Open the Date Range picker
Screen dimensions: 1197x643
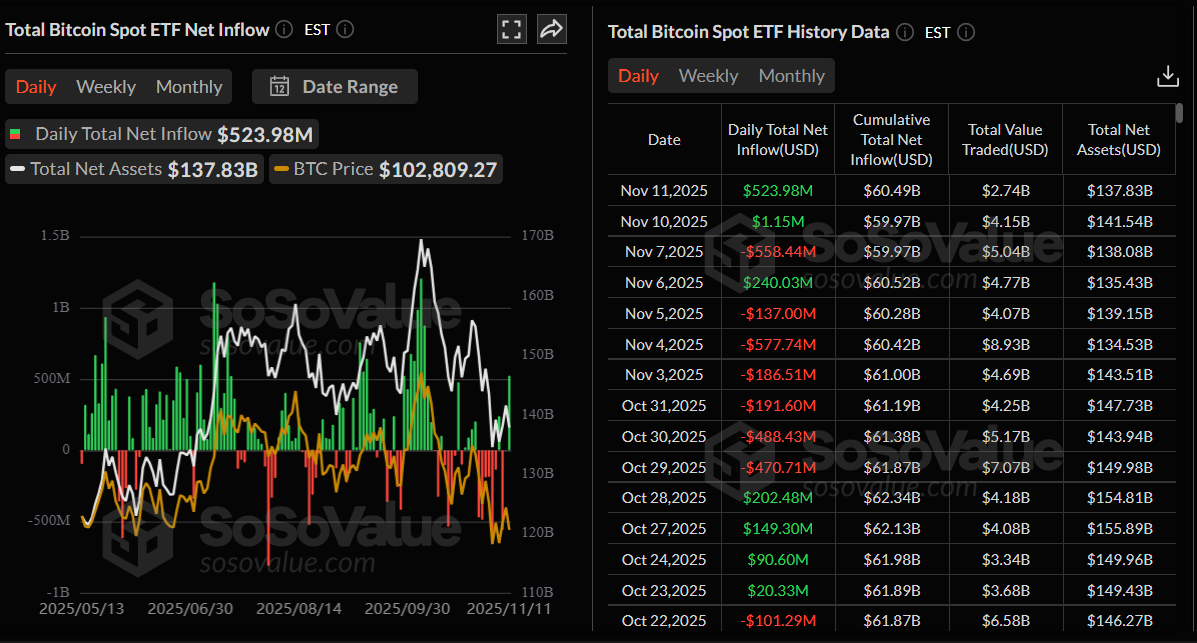335,87
